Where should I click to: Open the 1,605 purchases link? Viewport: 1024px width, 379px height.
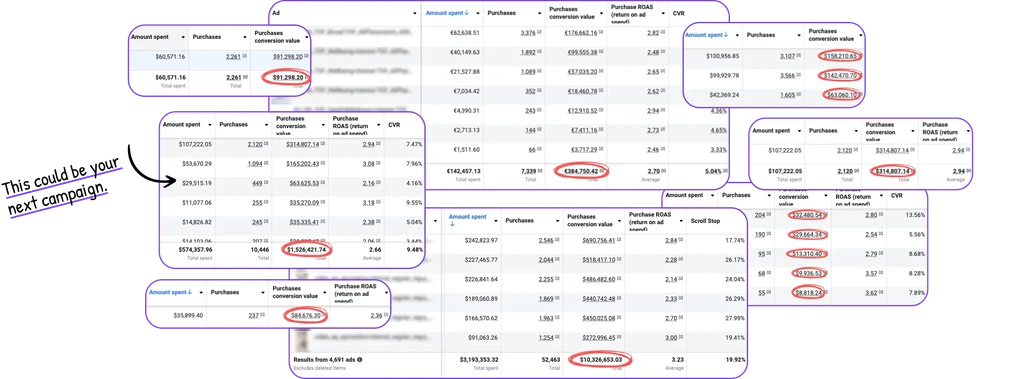pyautogui.click(x=788, y=95)
